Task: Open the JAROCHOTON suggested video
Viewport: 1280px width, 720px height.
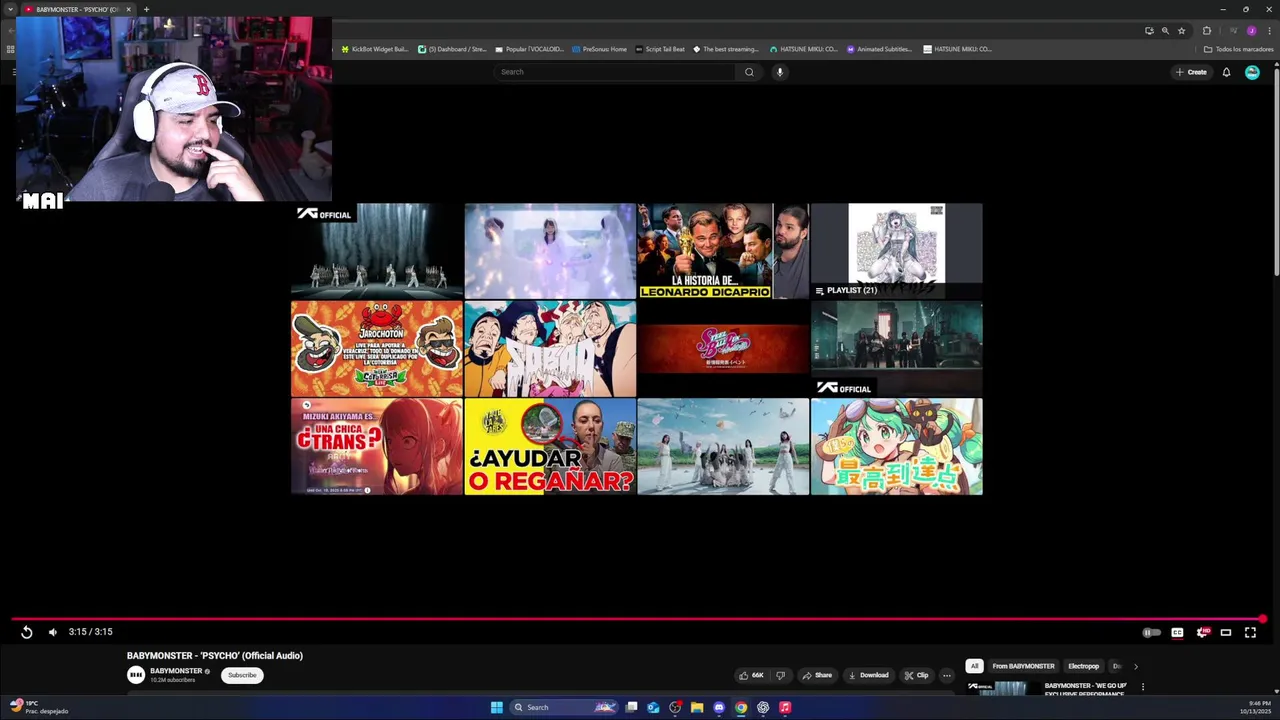Action: (377, 349)
